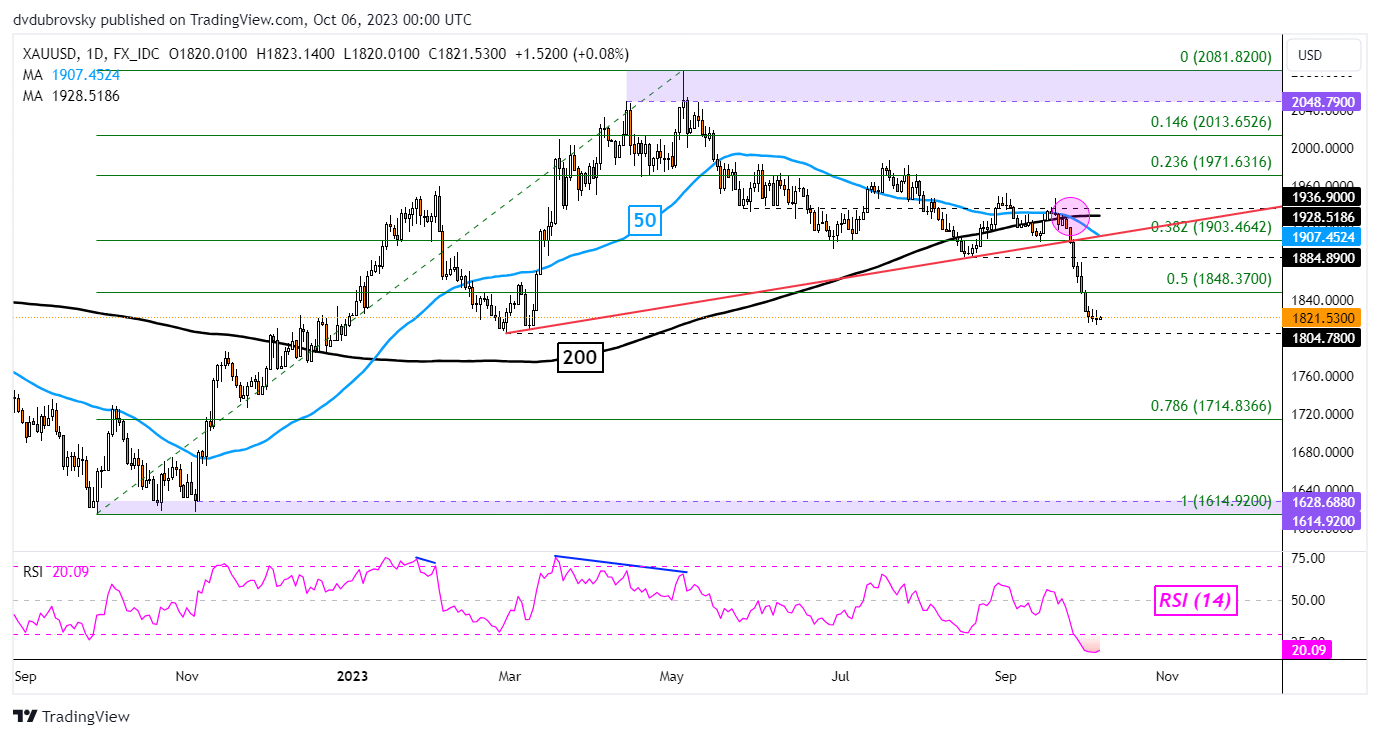The image size is (1380, 738).
Task: Click the blue 1907.4524 moving average tag
Action: (x=1321, y=238)
